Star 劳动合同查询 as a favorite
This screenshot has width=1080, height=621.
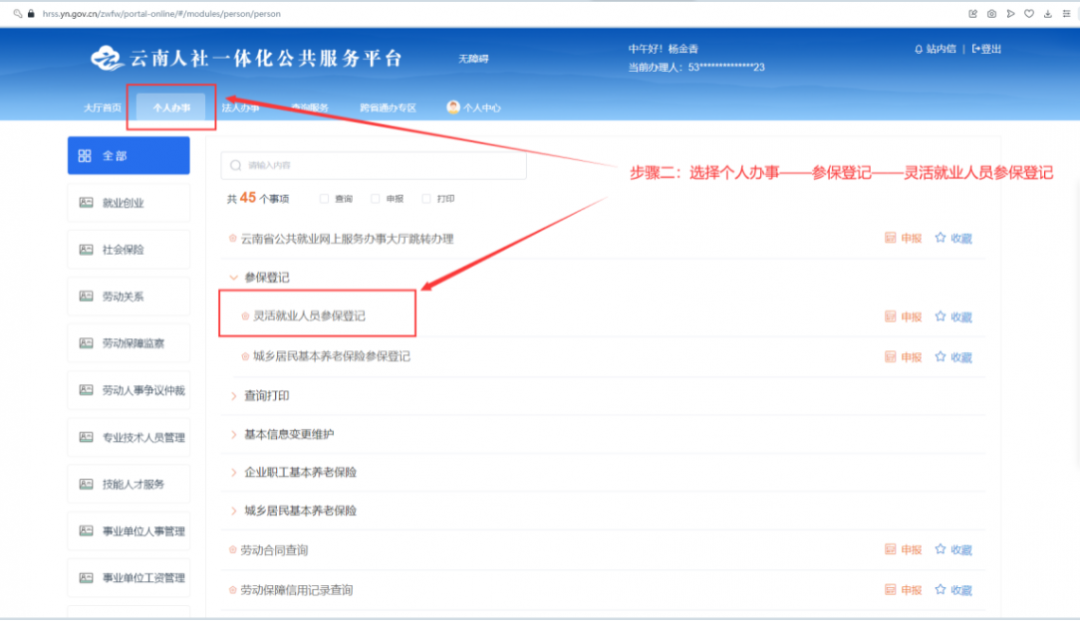click(940, 550)
